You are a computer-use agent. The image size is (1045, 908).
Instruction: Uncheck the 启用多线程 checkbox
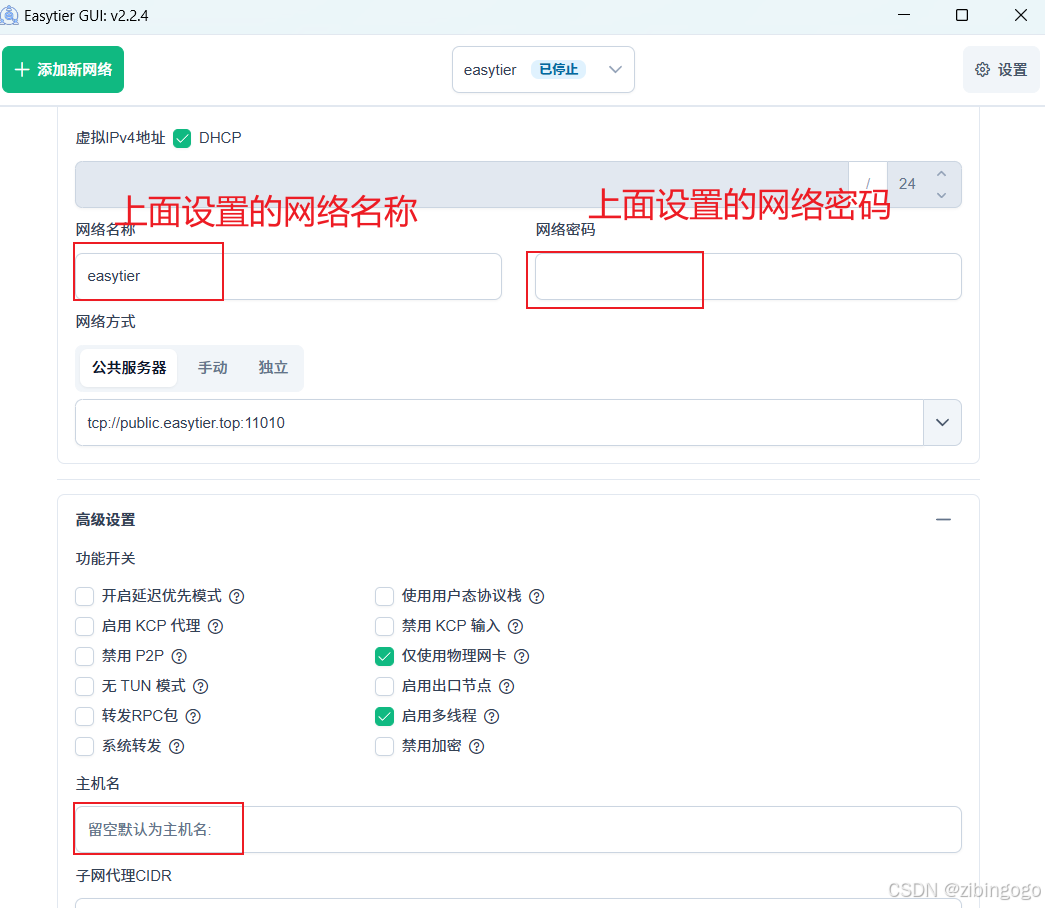385,716
